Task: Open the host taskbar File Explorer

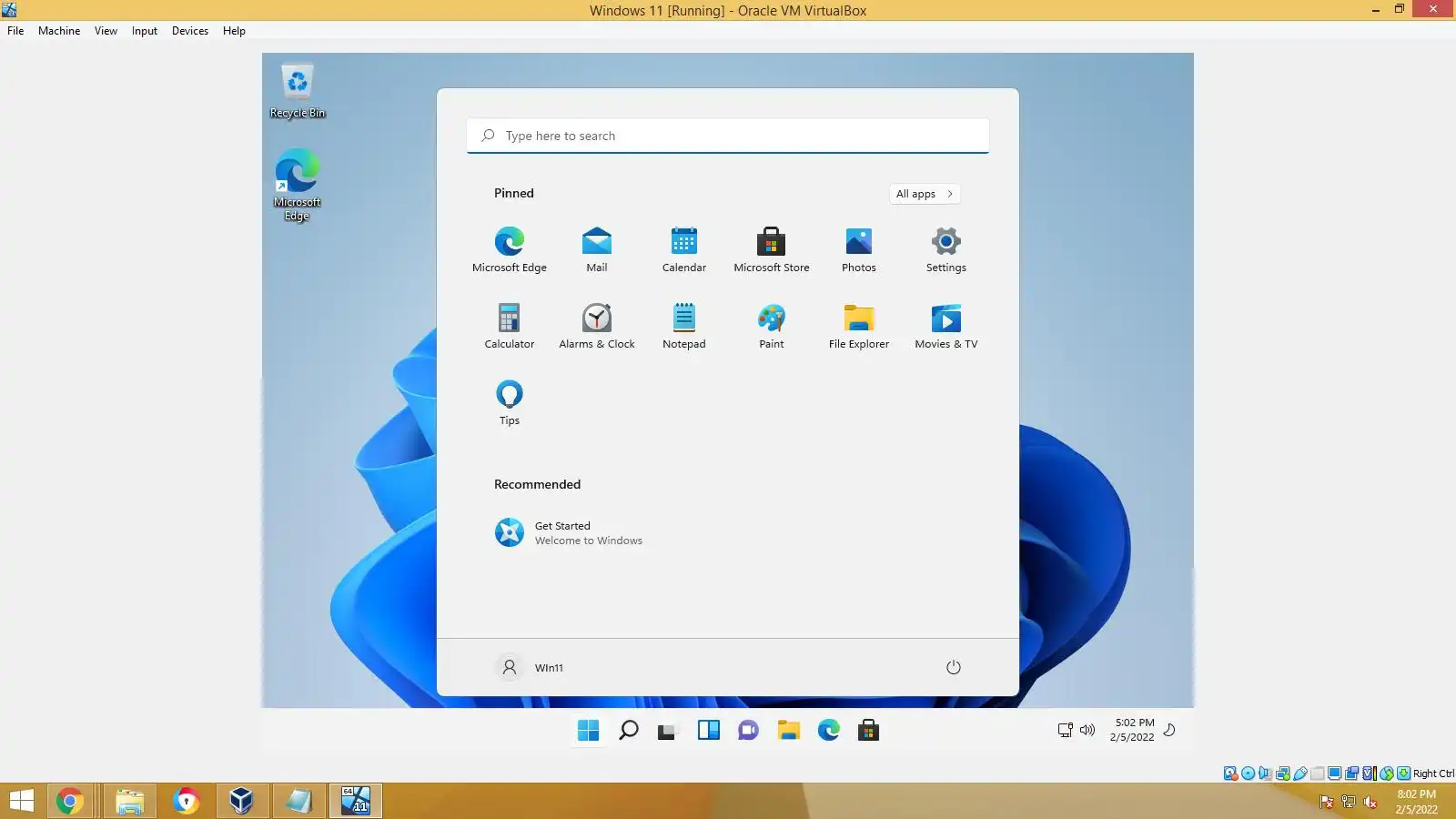Action: point(130,801)
